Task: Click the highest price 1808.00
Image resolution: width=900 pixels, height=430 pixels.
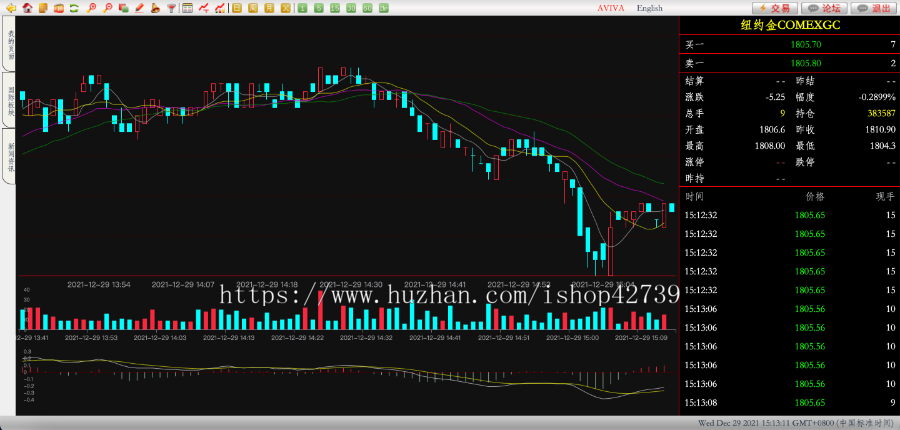Action: 771,146
